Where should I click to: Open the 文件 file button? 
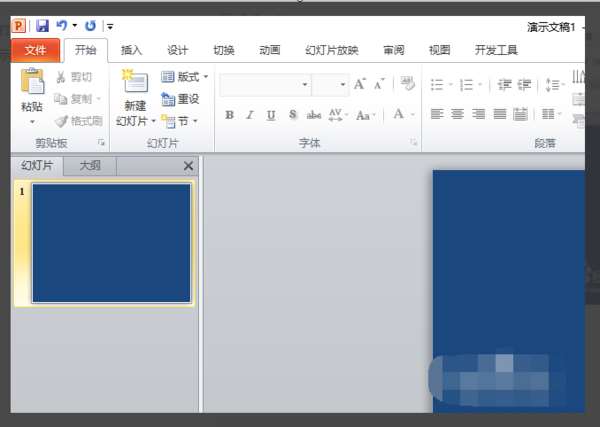(35, 50)
